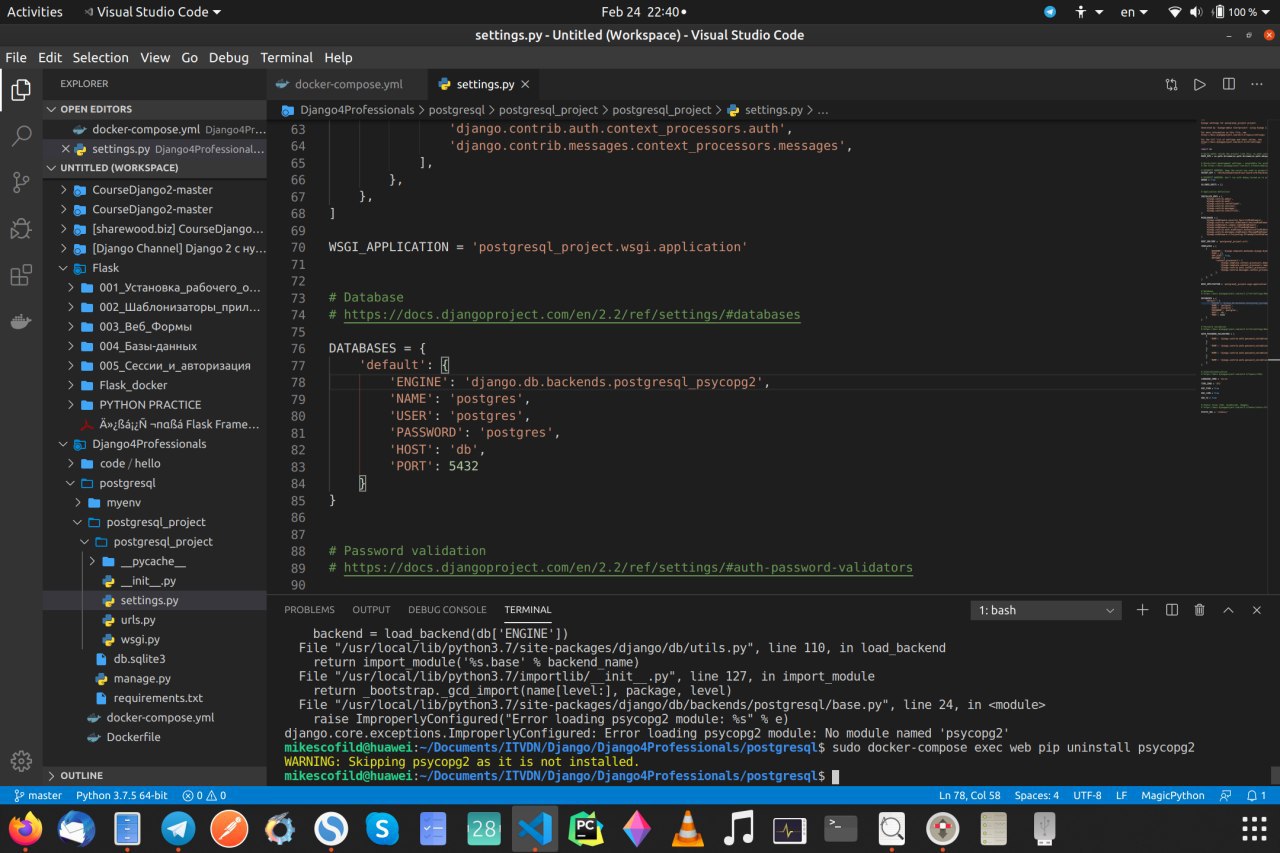This screenshot has width=1280, height=853.
Task: Close settings.py in Open Editors list
Action: click(66, 149)
